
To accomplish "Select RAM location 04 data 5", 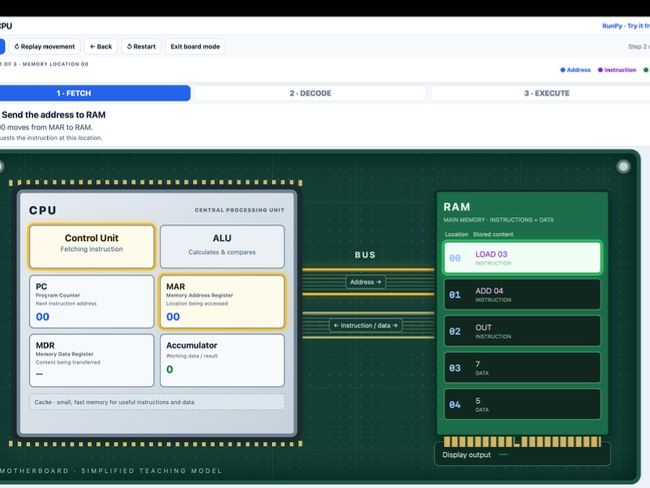I will tap(522, 404).
